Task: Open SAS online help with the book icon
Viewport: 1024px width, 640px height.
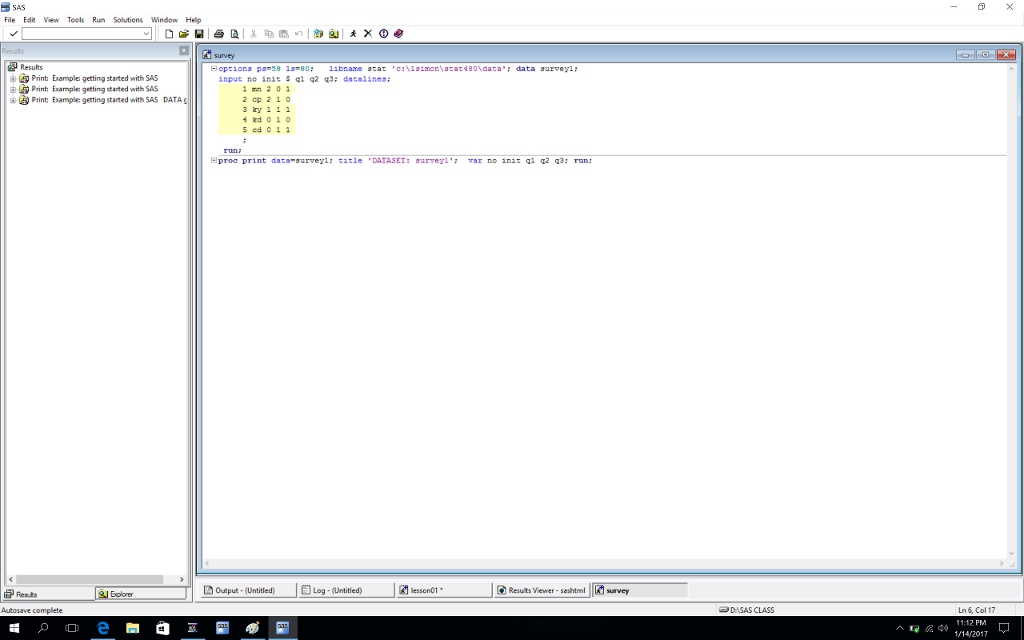Action: point(397,33)
